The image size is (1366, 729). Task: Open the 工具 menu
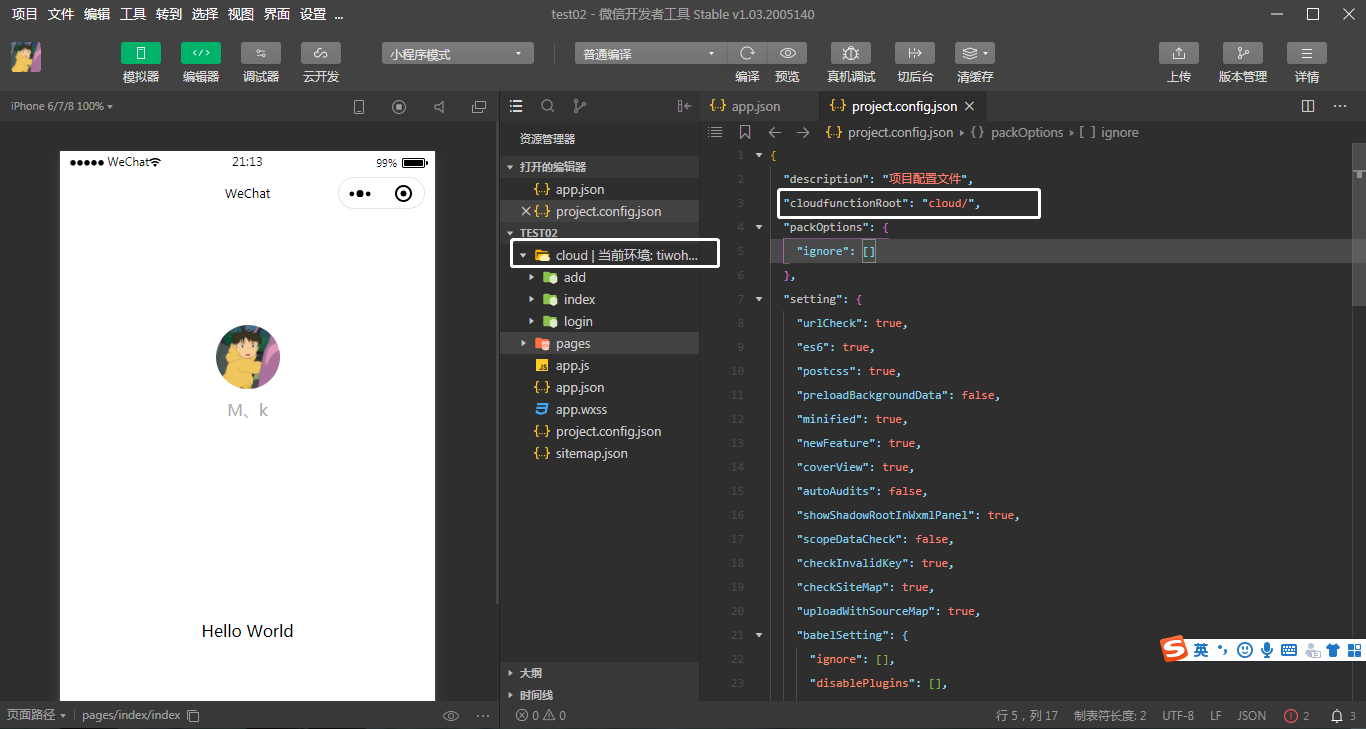(132, 14)
